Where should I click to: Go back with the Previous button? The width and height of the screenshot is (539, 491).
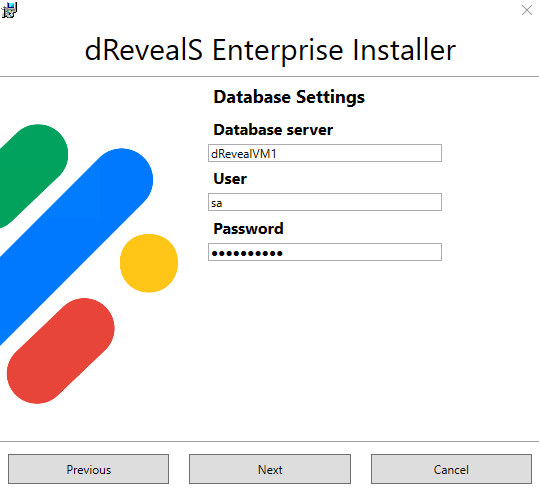88,469
